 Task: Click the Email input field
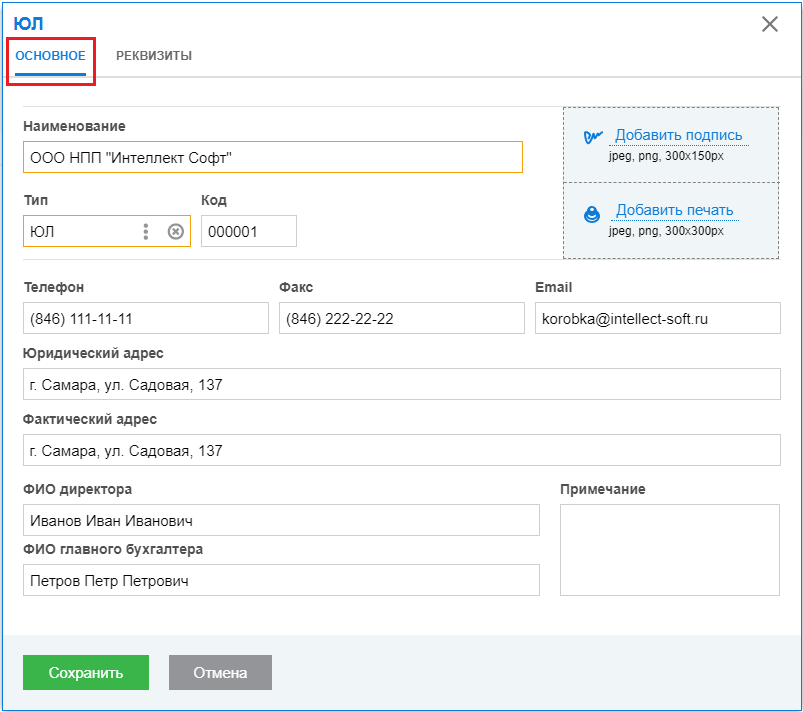(658, 318)
